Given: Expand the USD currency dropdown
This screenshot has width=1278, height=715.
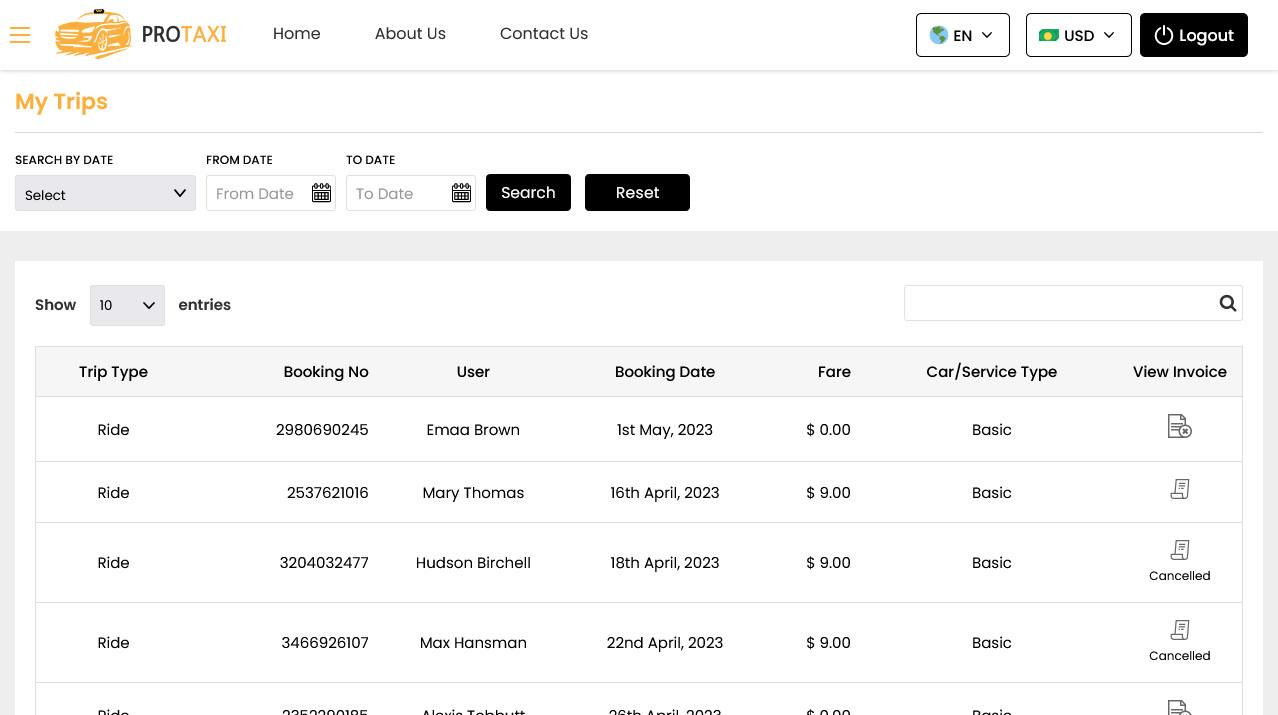Looking at the screenshot, I should [x=1079, y=35].
